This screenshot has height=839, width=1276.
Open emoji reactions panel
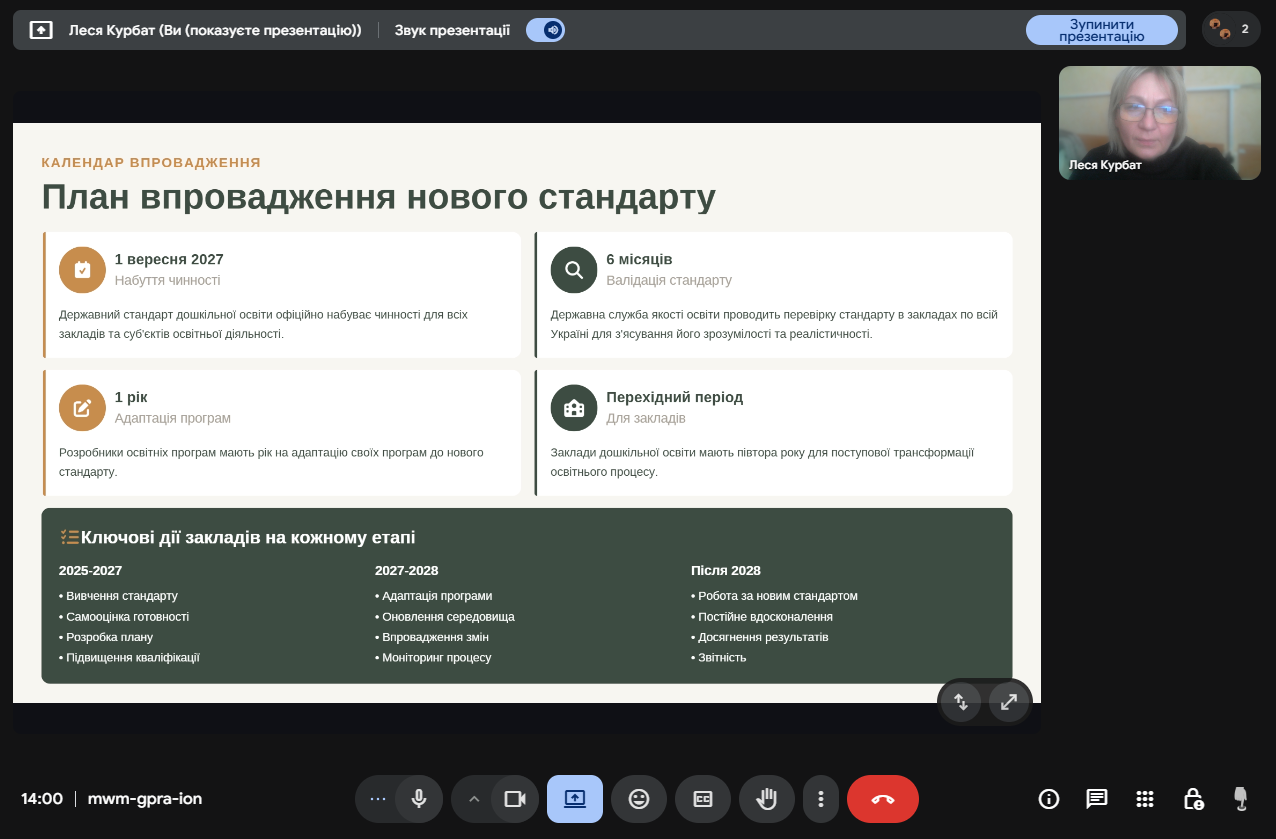pyautogui.click(x=639, y=799)
